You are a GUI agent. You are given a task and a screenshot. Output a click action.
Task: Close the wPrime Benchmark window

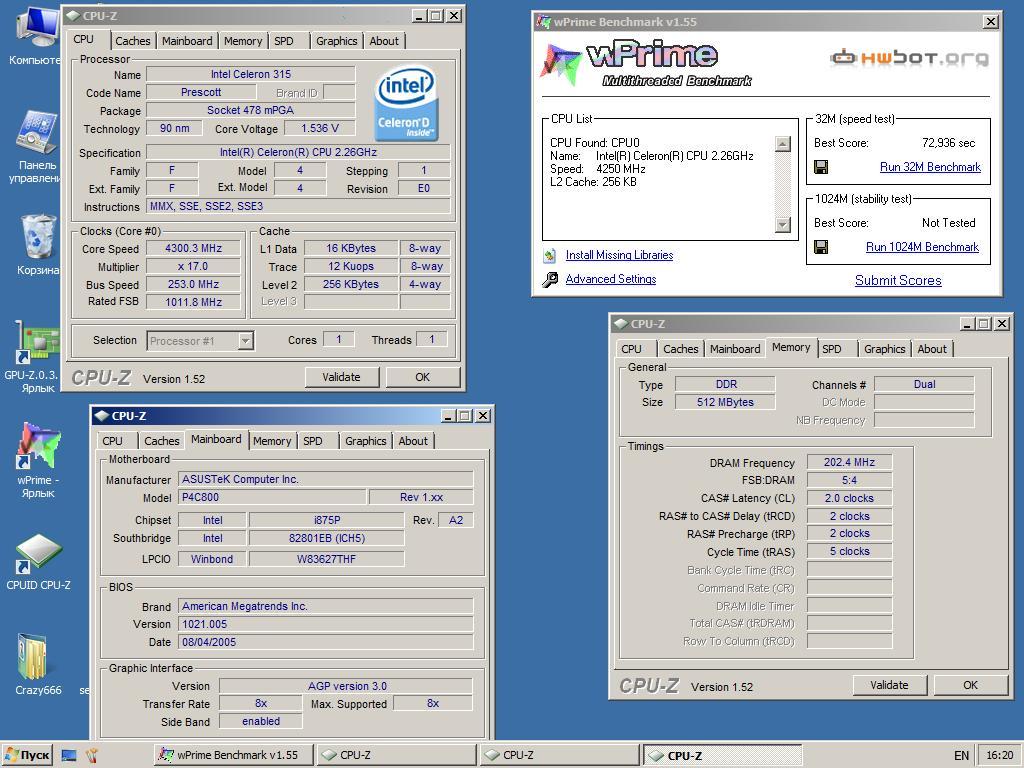click(x=991, y=22)
